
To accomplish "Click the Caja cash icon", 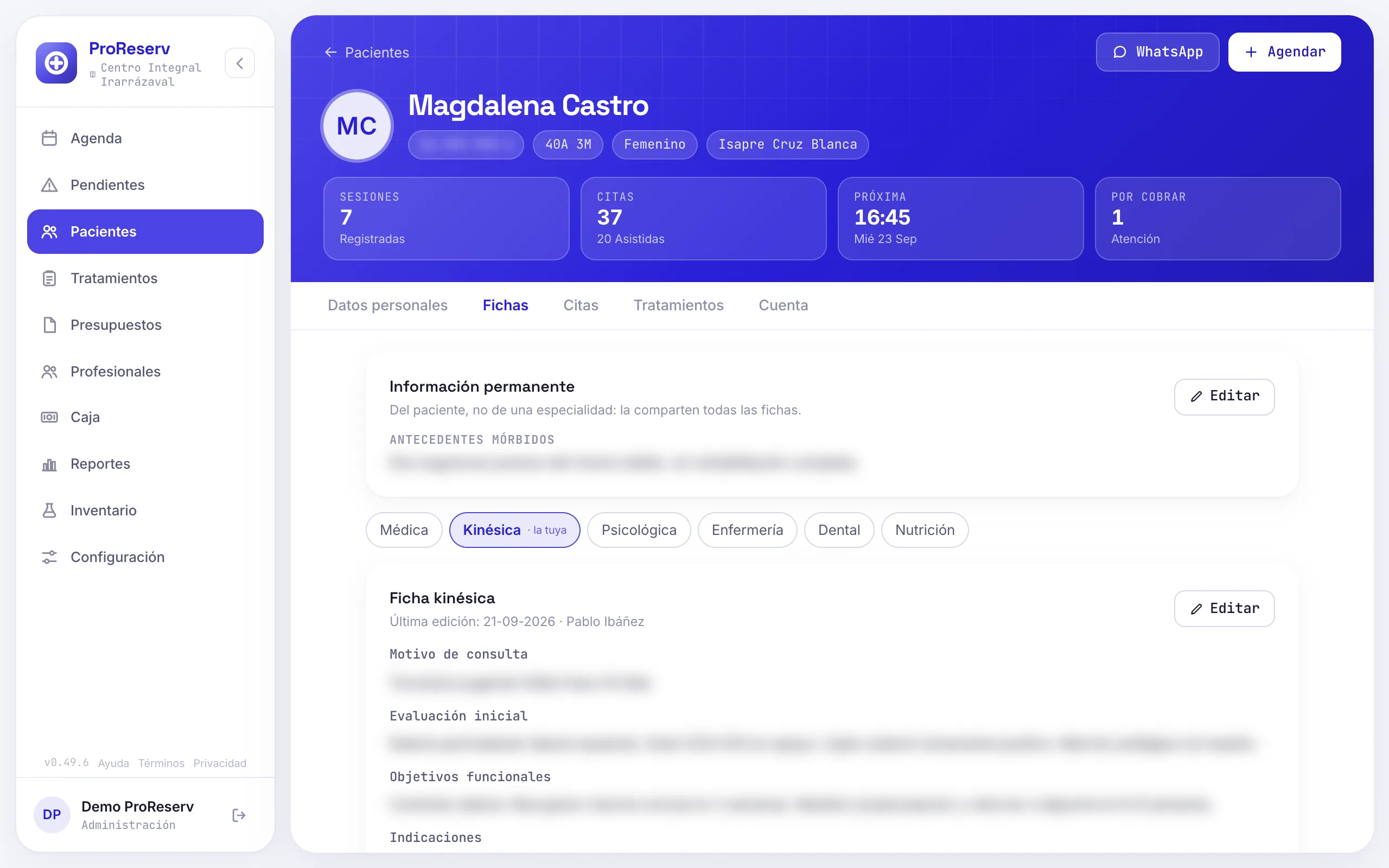I will [49, 417].
